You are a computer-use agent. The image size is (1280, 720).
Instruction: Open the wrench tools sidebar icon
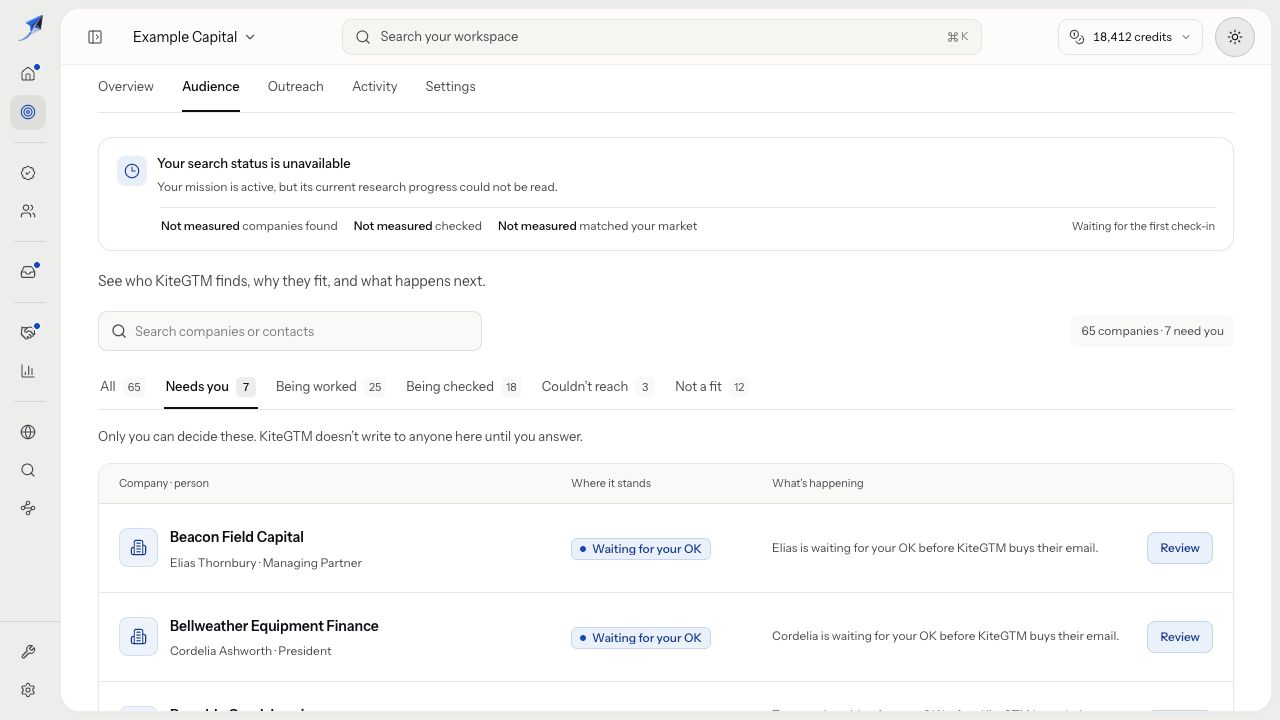[x=28, y=652]
